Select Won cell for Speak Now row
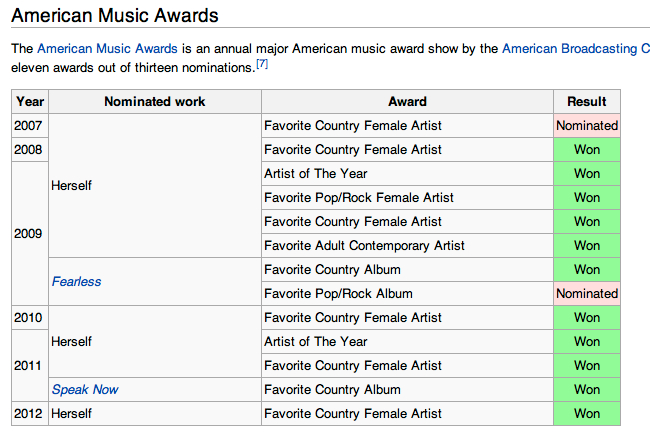The image size is (650, 441). (x=587, y=390)
